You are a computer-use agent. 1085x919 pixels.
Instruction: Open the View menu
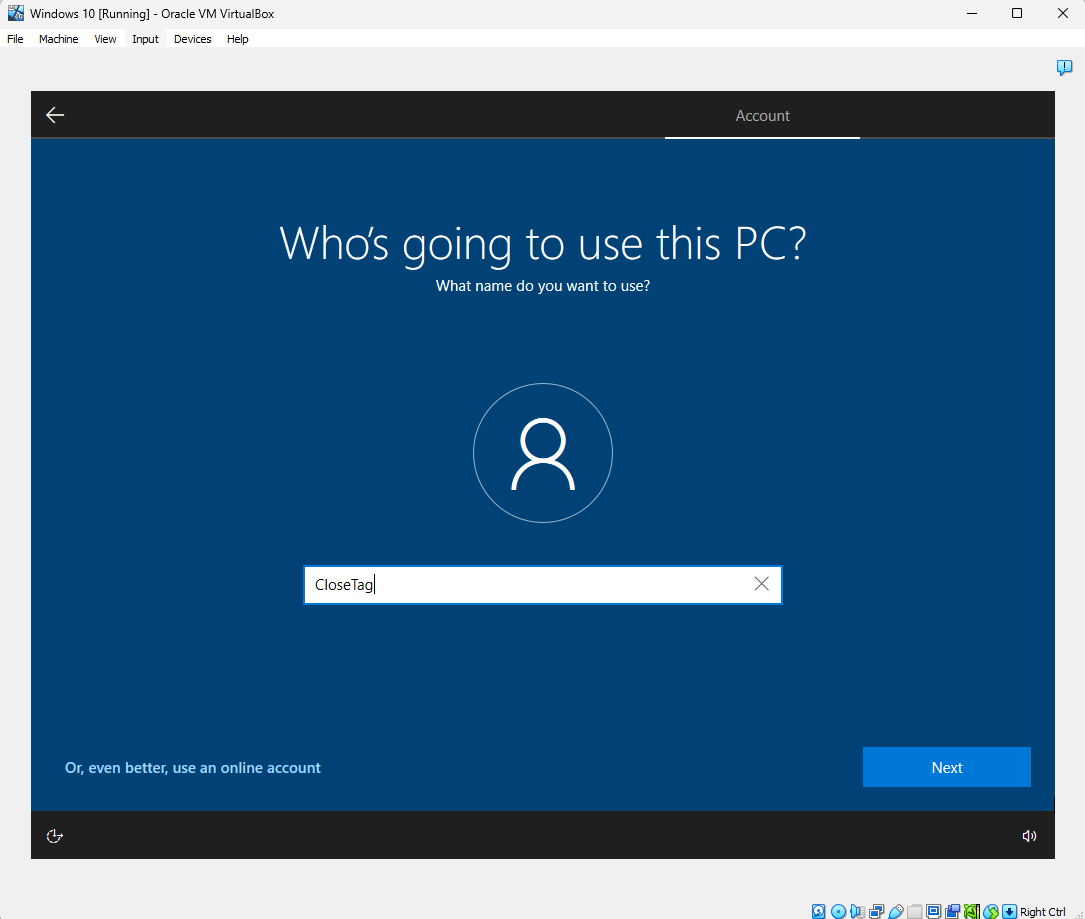(x=105, y=39)
